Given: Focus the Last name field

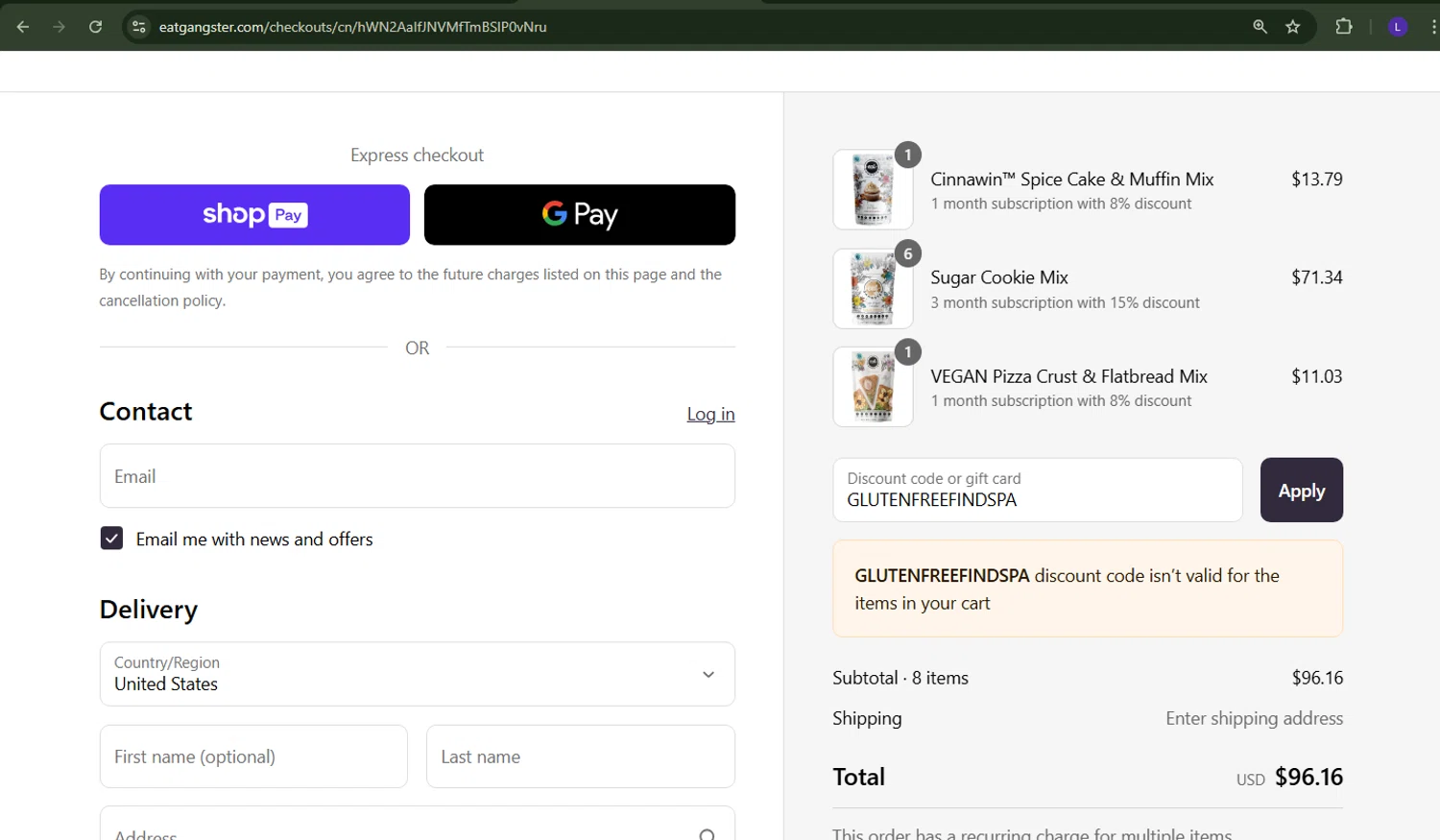Looking at the screenshot, I should tap(581, 756).
